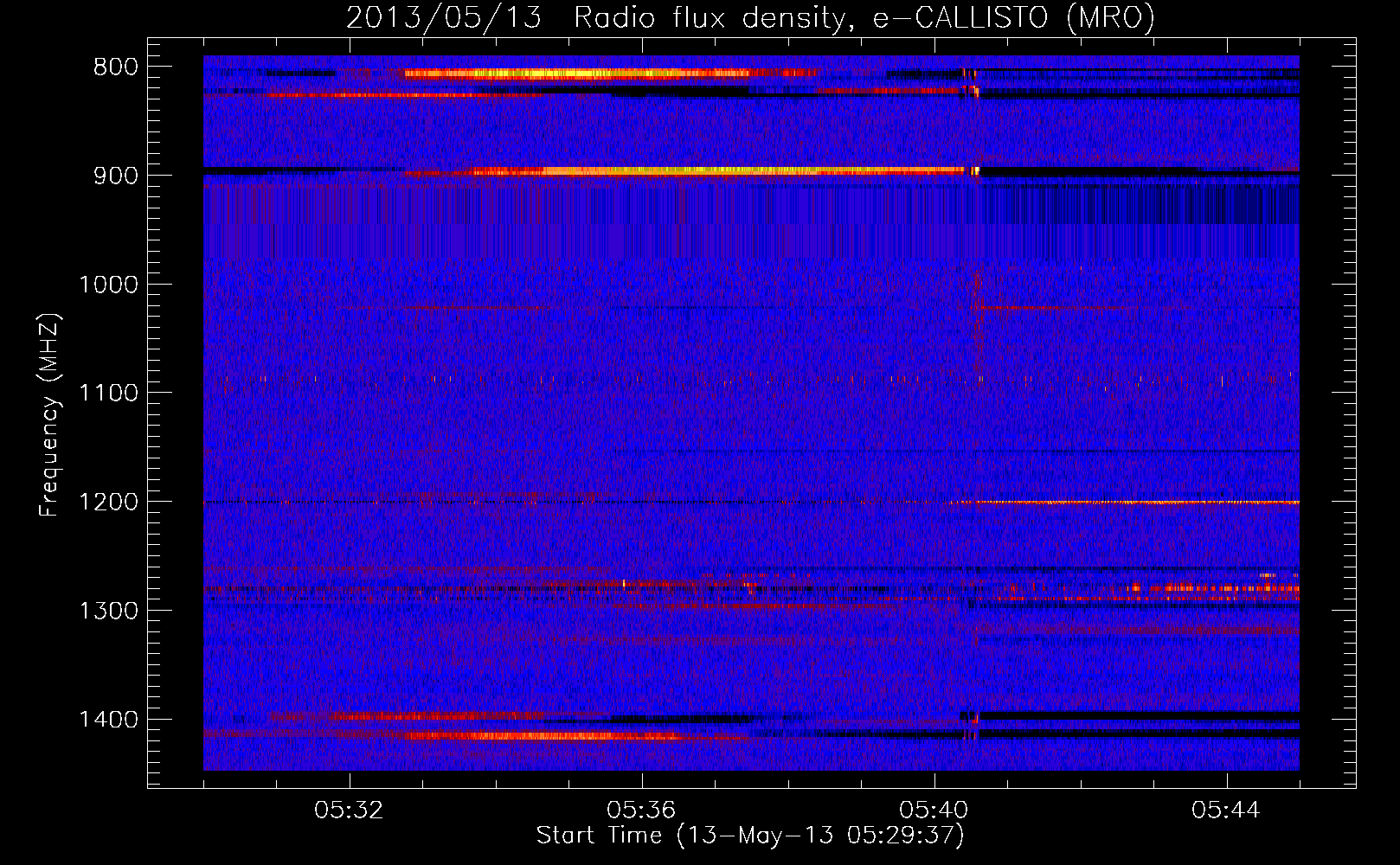Click the "Frequency (MHZ)" axis label
This screenshot has height=865, width=1400.
[49, 415]
